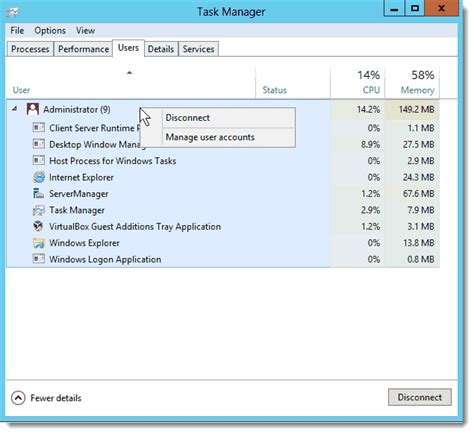Select VirtualBox Guest Additions Tray Application text
The width and height of the screenshot is (474, 434).
pyautogui.click(x=135, y=227)
